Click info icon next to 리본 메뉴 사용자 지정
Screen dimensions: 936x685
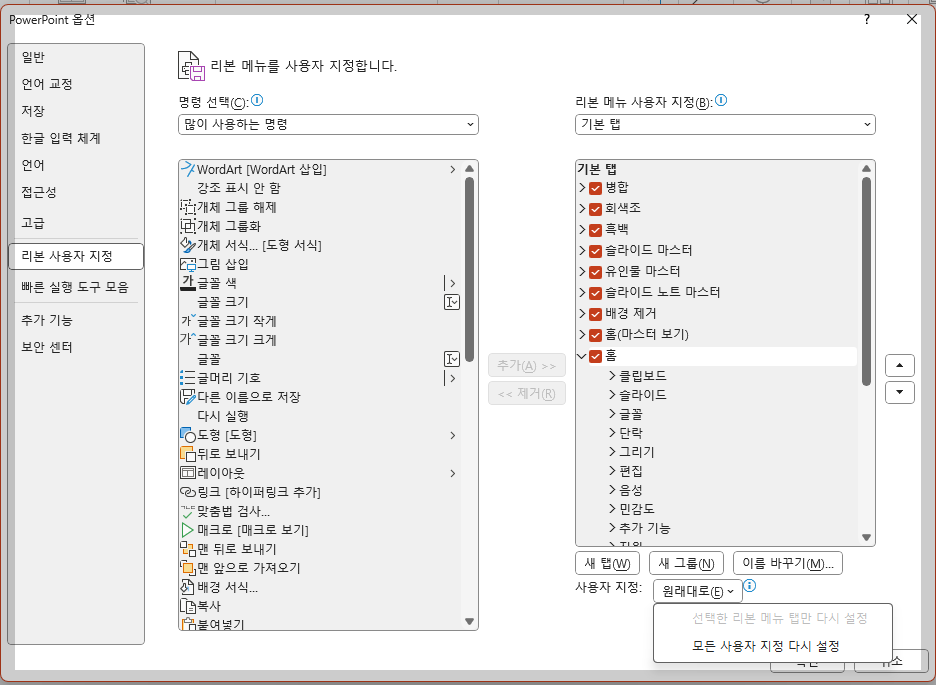[x=721, y=100]
